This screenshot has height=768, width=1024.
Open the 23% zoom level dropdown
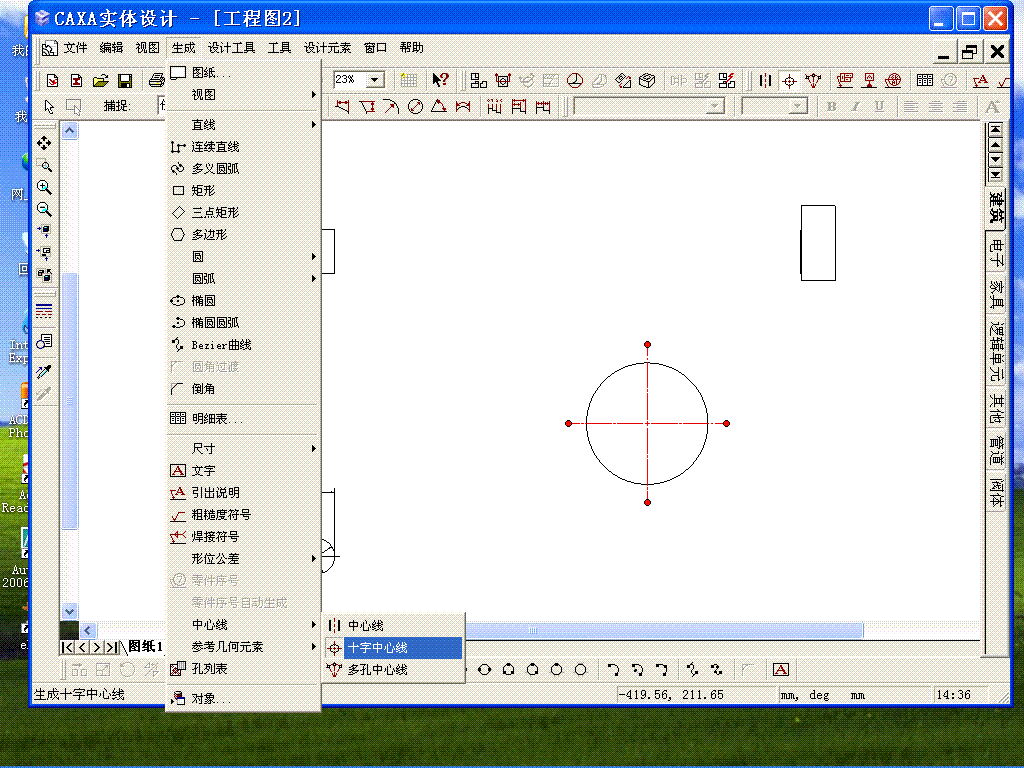pos(376,80)
